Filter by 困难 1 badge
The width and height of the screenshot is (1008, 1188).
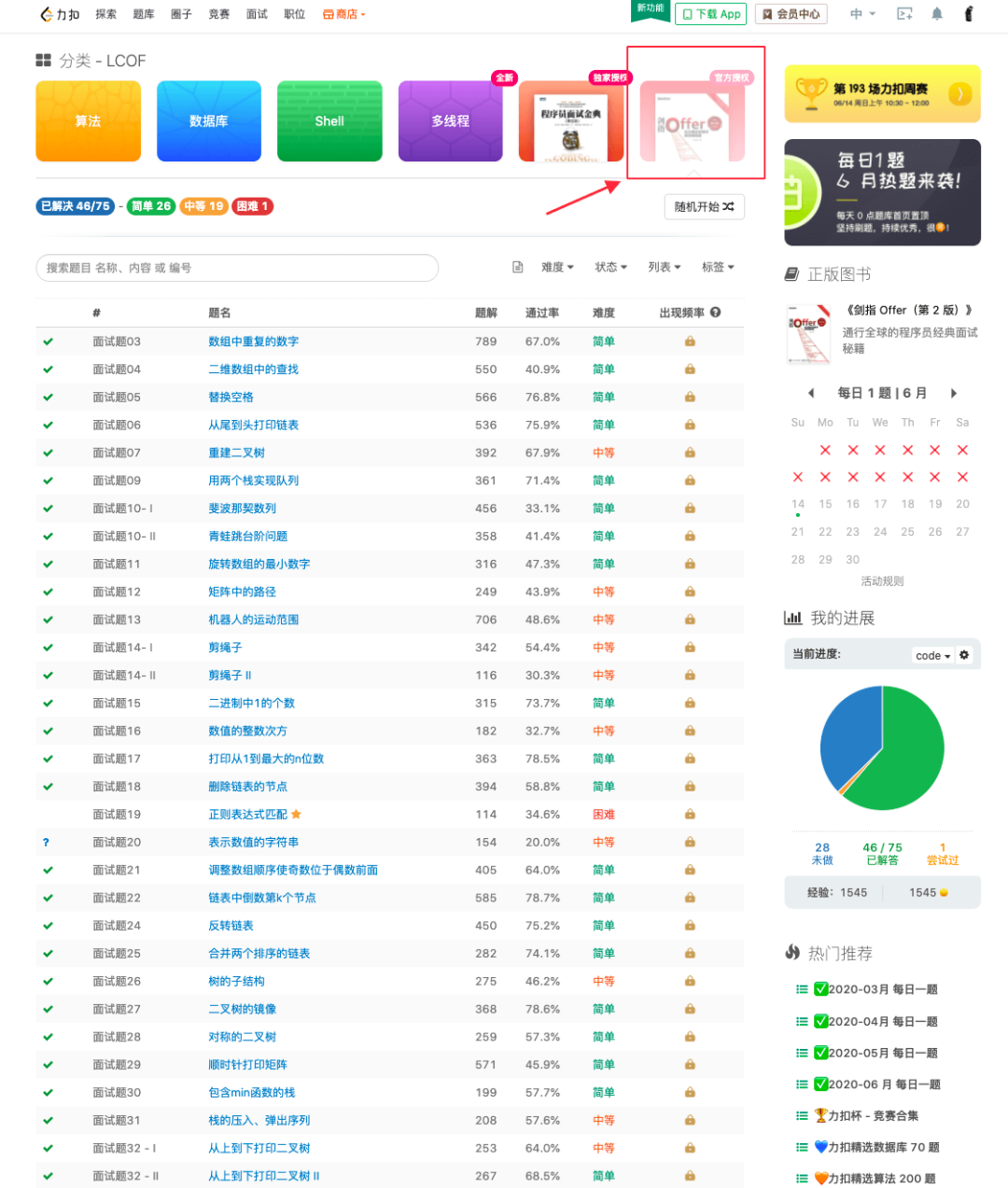253,206
